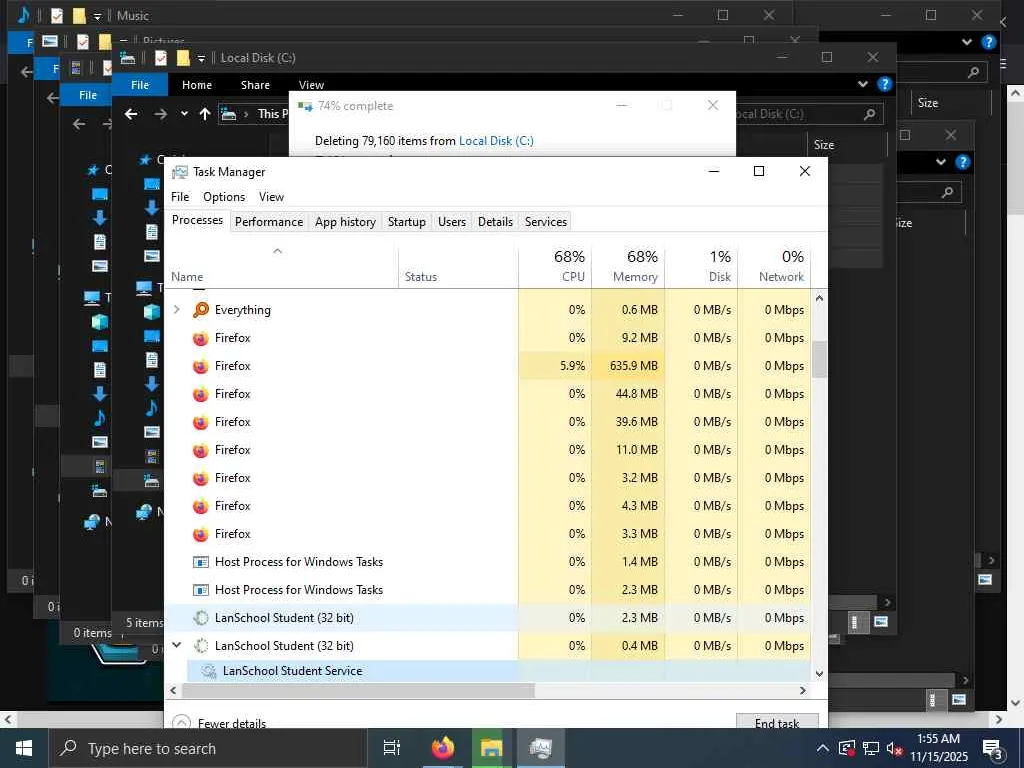Open recent locations dropdown in Local Disk window

(184, 114)
